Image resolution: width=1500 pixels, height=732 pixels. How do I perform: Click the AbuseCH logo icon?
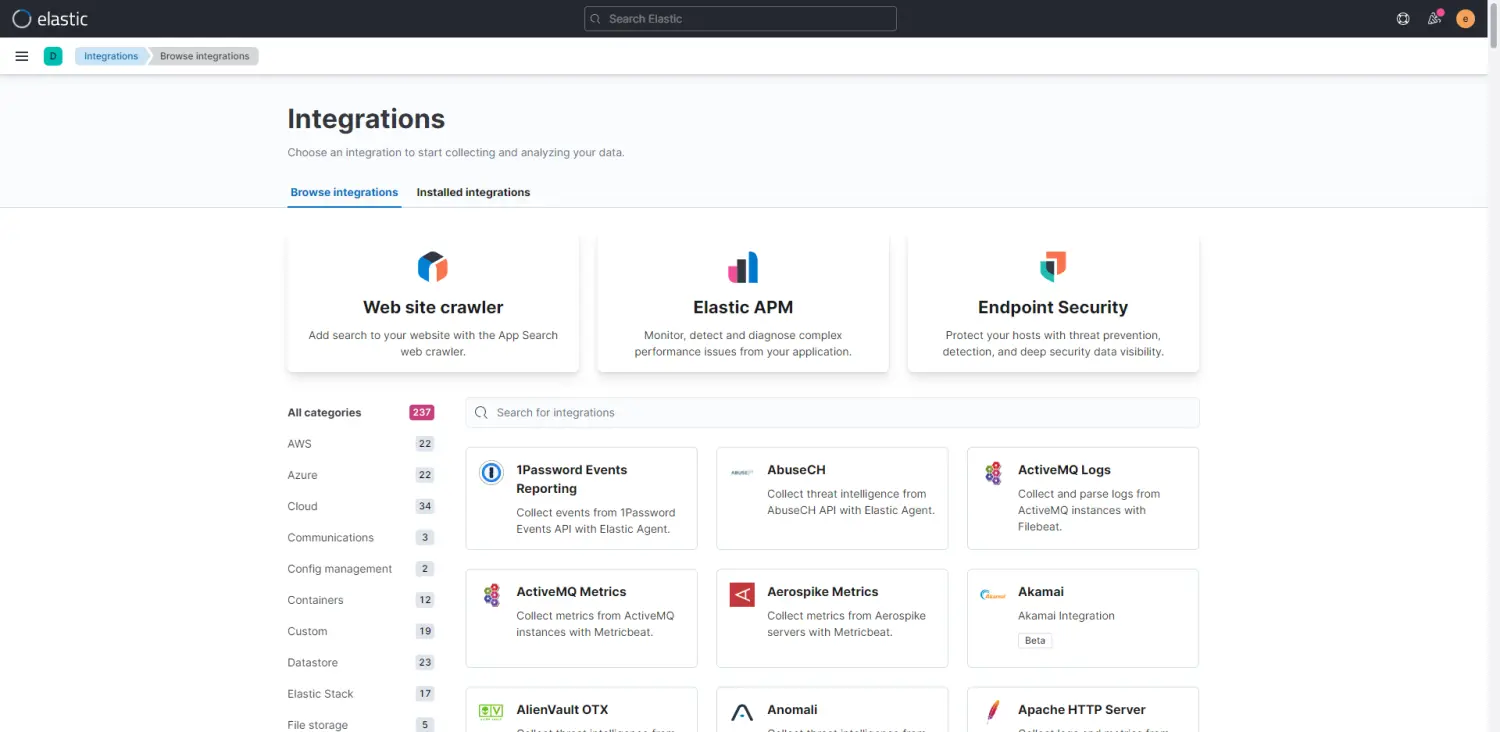pyautogui.click(x=742, y=472)
